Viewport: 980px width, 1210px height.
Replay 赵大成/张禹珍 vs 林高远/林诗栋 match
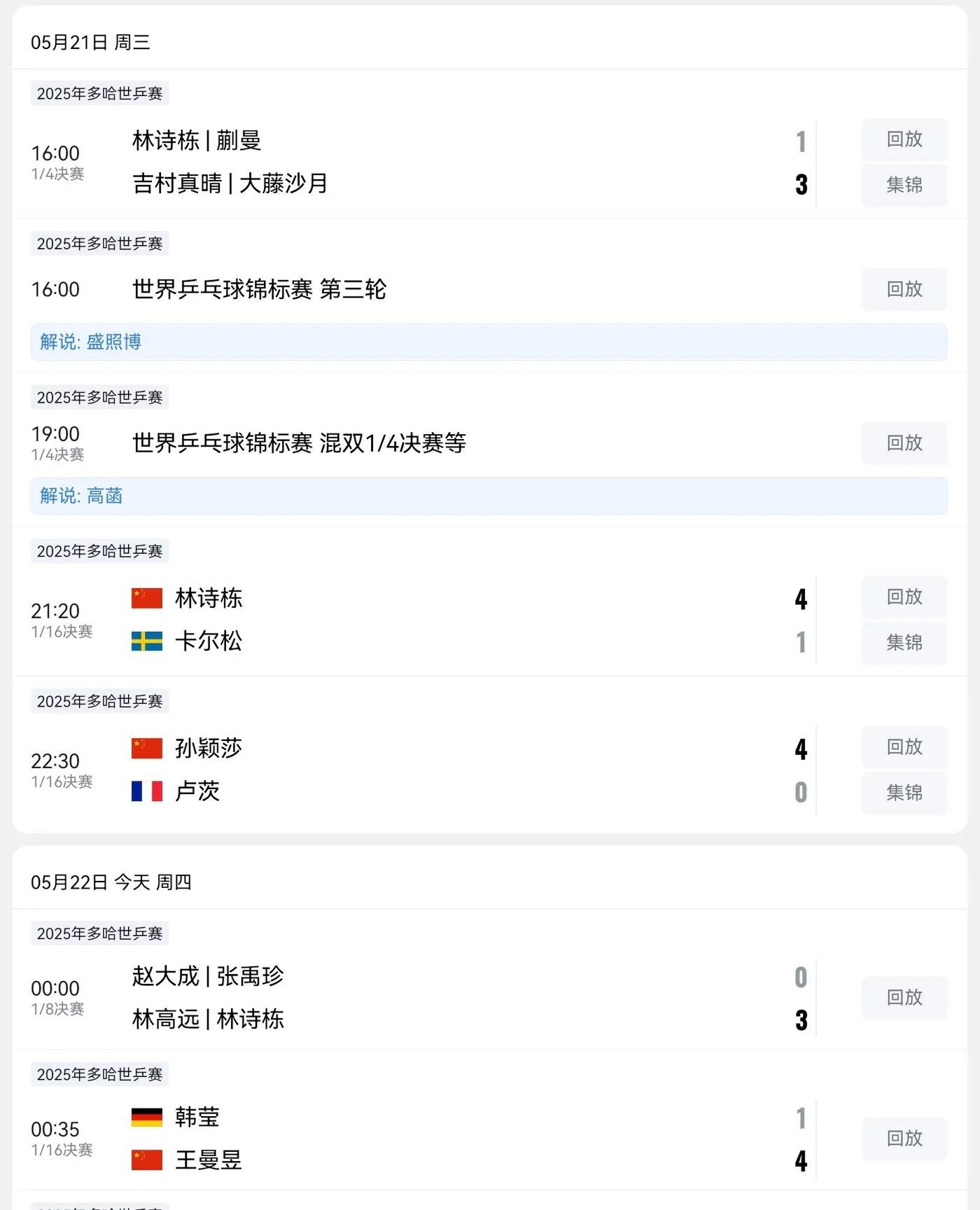(904, 997)
